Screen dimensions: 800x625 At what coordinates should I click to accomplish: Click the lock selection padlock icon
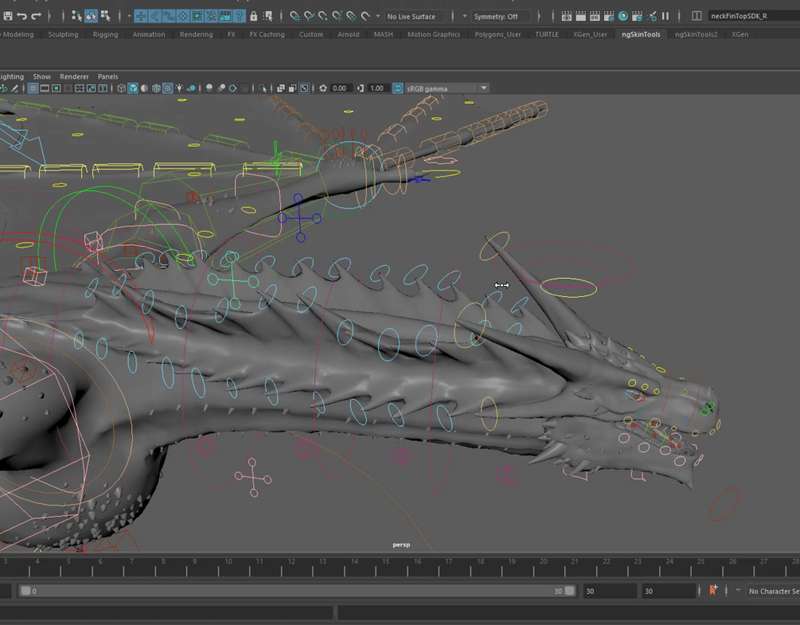tap(254, 16)
